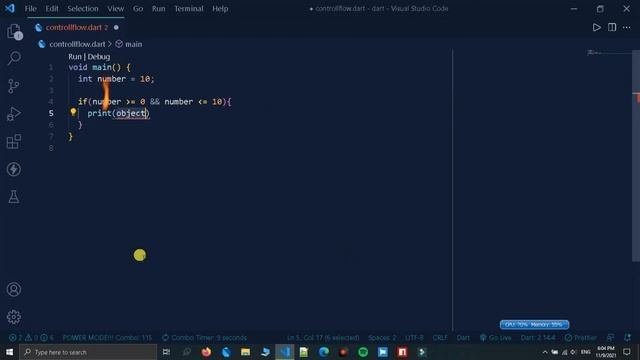Open the File menu

(31, 9)
